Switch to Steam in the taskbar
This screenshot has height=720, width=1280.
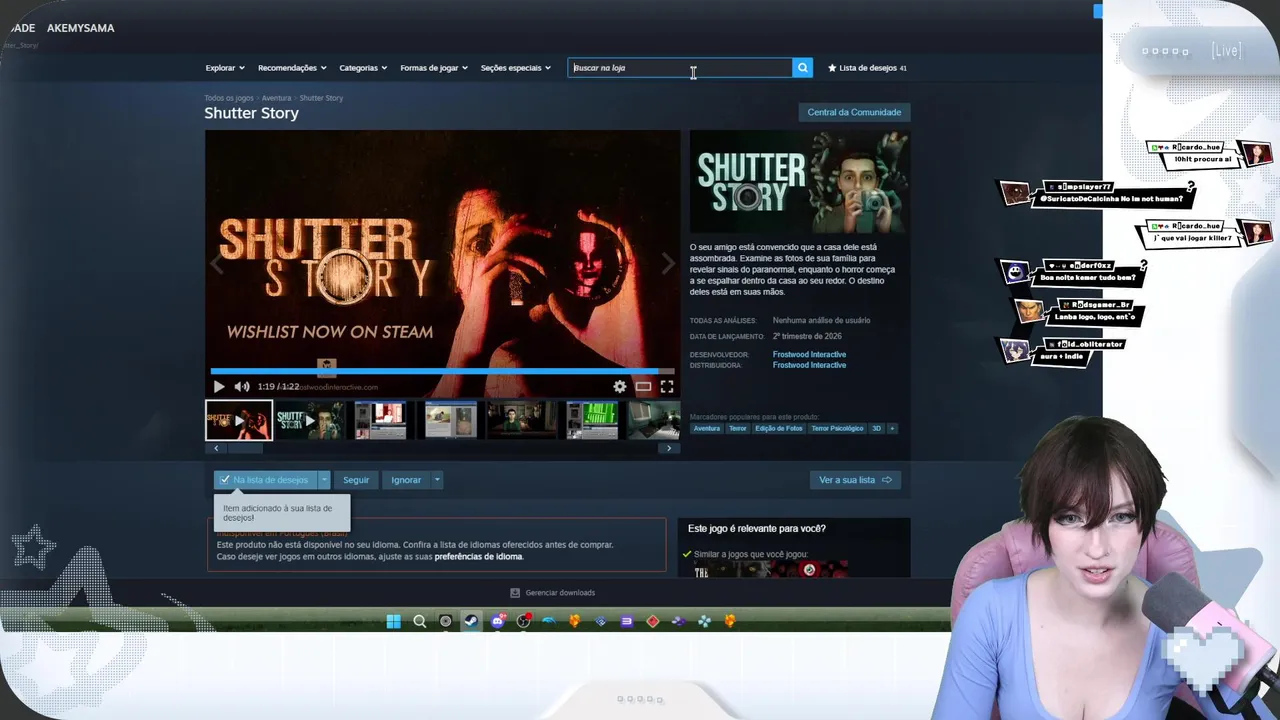click(x=472, y=621)
